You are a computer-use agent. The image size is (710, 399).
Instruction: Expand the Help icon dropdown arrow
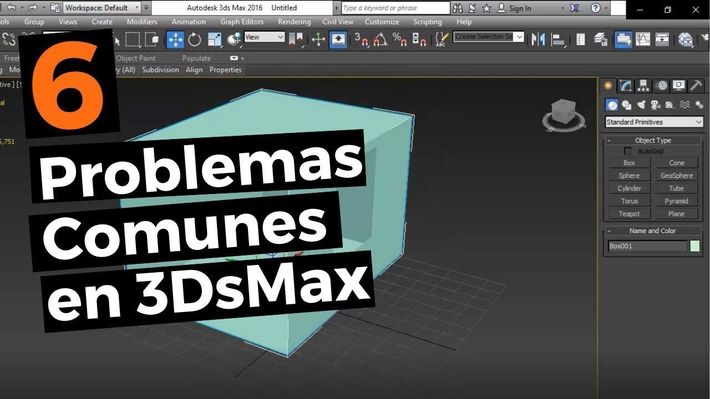tap(606, 9)
